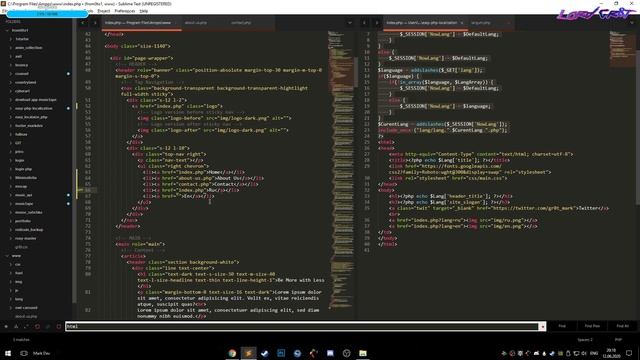This screenshot has height=360, width=640.
Task: Switch to lang/ru.php tab in right pane
Action: [x=481, y=23]
